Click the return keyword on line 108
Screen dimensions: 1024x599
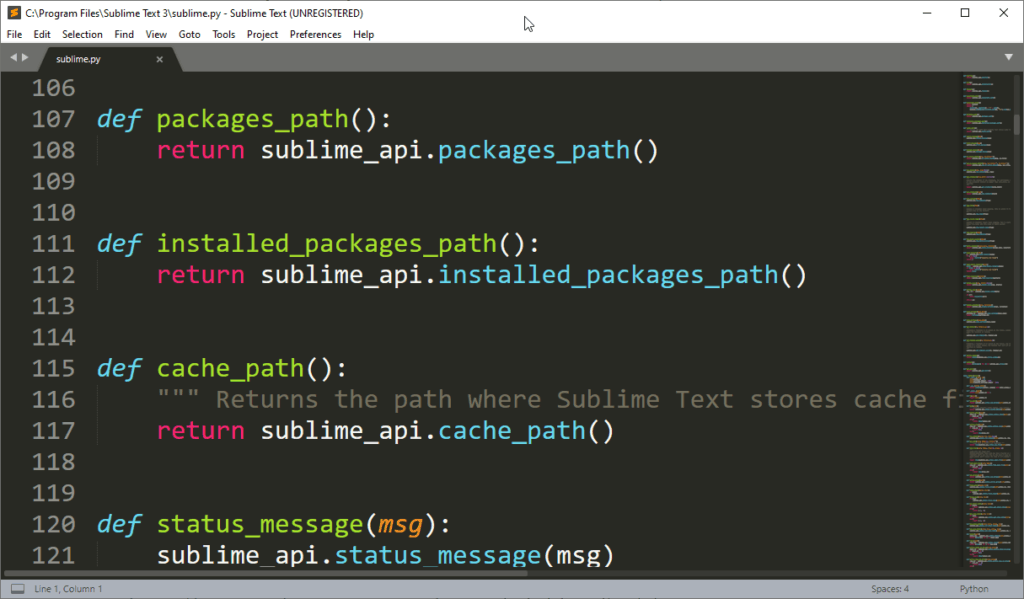coord(200,151)
